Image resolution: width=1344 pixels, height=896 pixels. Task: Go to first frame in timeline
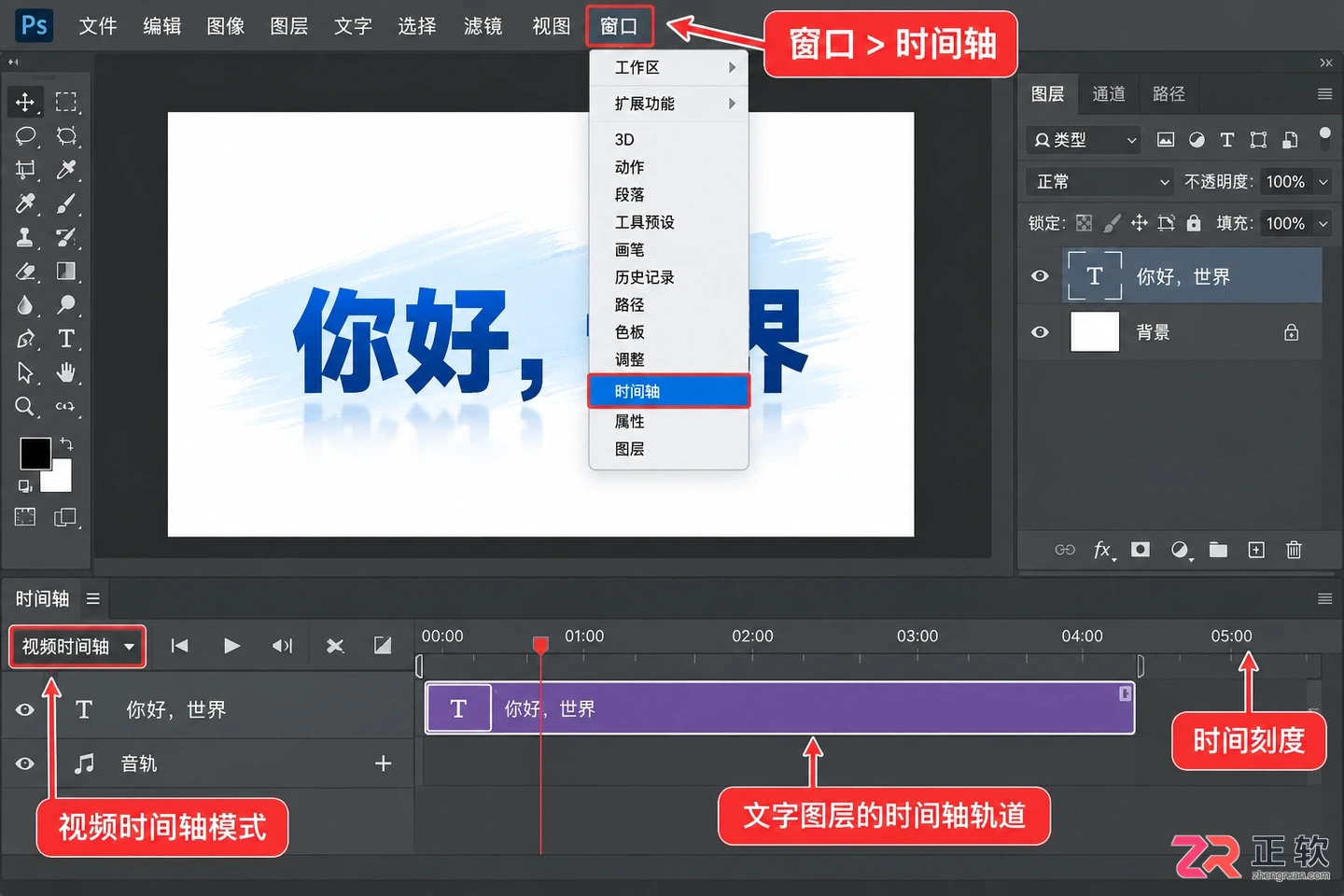180,645
